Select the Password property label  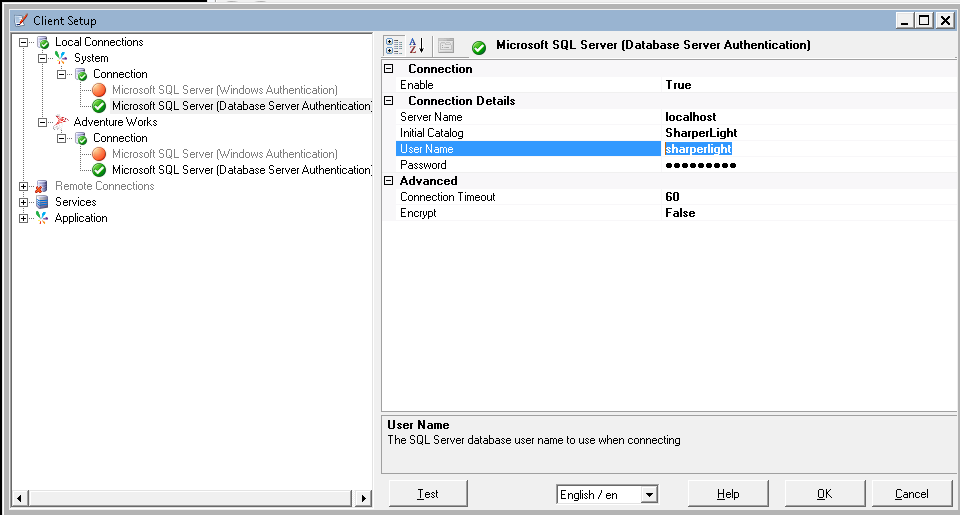pyautogui.click(x=423, y=165)
